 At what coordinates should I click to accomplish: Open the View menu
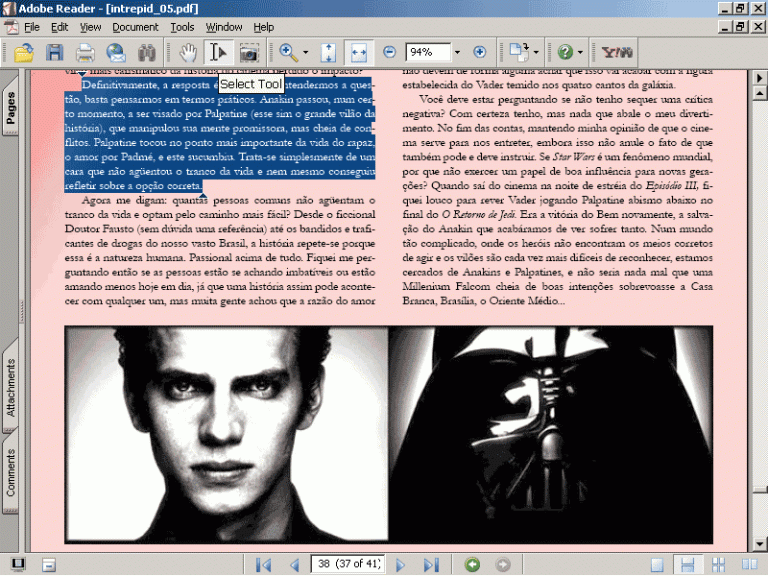(x=90, y=27)
